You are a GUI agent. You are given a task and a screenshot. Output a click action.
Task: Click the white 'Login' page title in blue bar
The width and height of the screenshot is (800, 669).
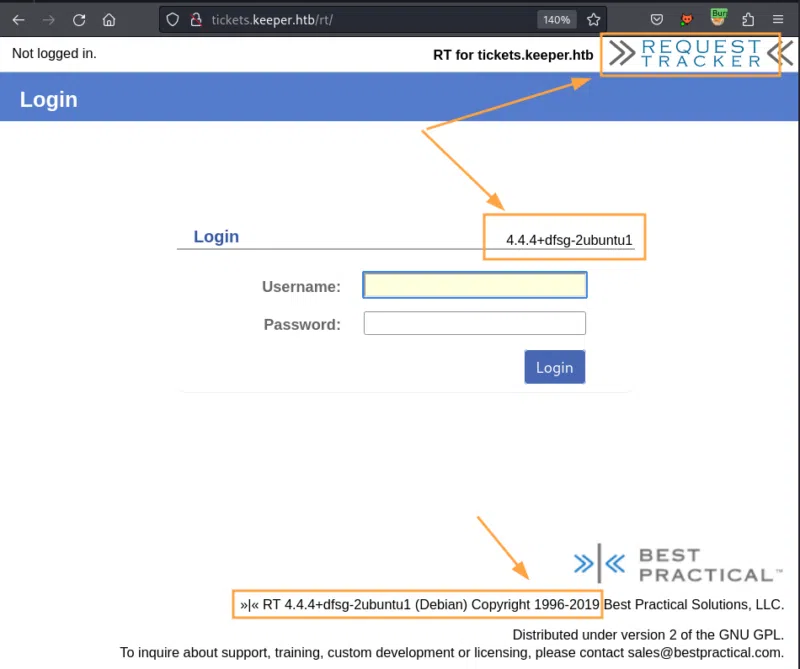[x=48, y=99]
